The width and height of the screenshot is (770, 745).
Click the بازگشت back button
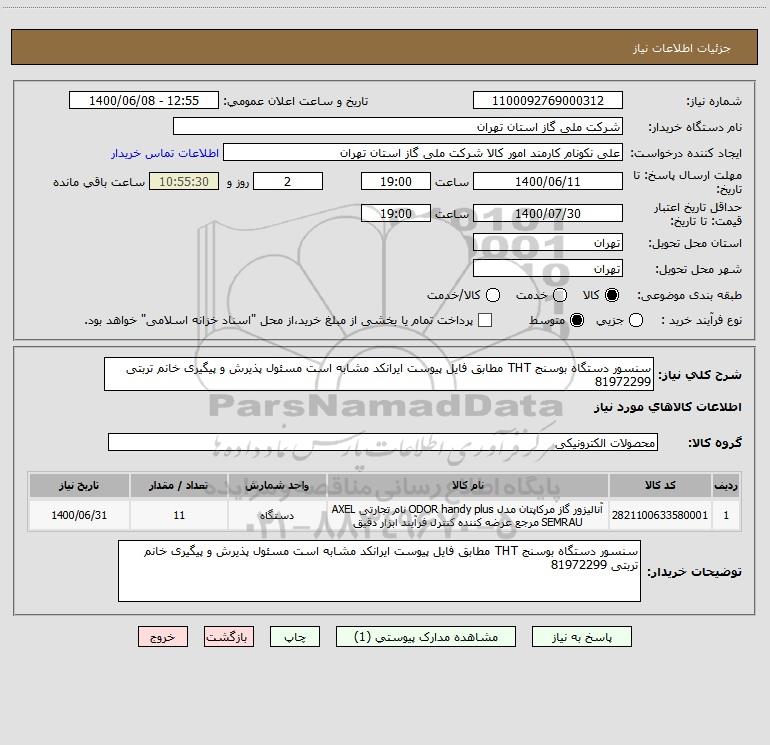pos(229,637)
